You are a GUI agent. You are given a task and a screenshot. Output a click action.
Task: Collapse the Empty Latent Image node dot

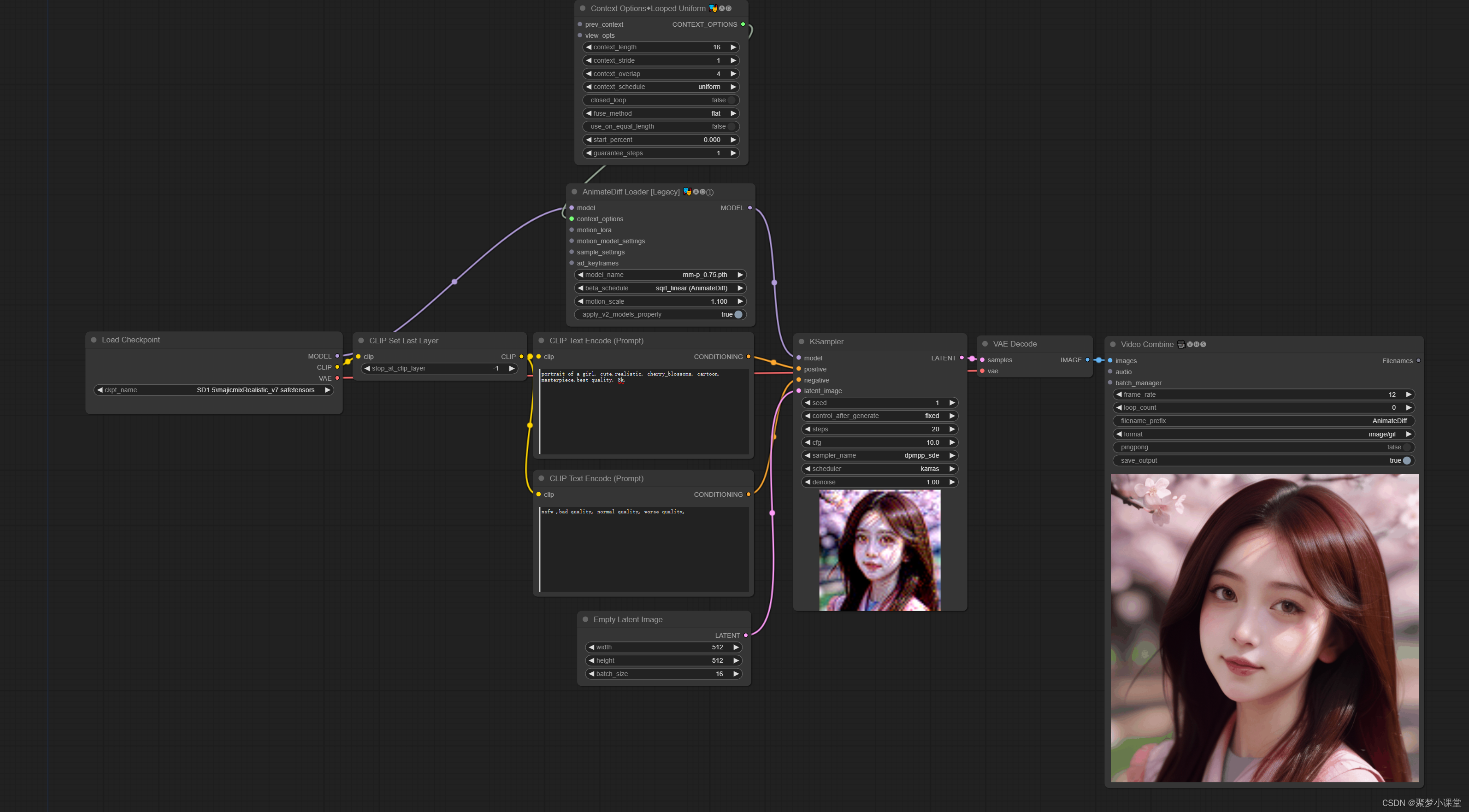pyautogui.click(x=585, y=619)
